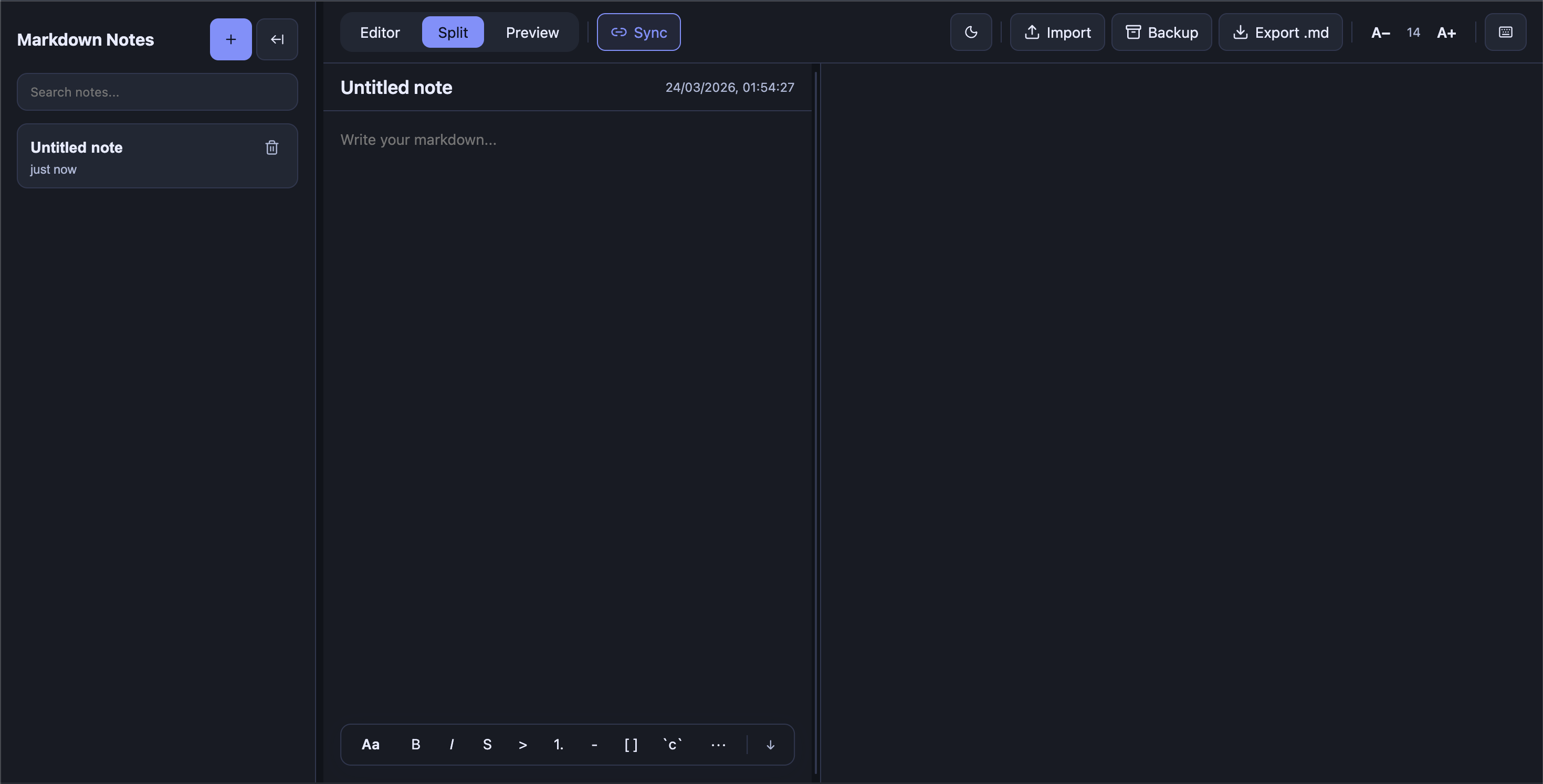Insert a heading with the Aa icon

[370, 745]
